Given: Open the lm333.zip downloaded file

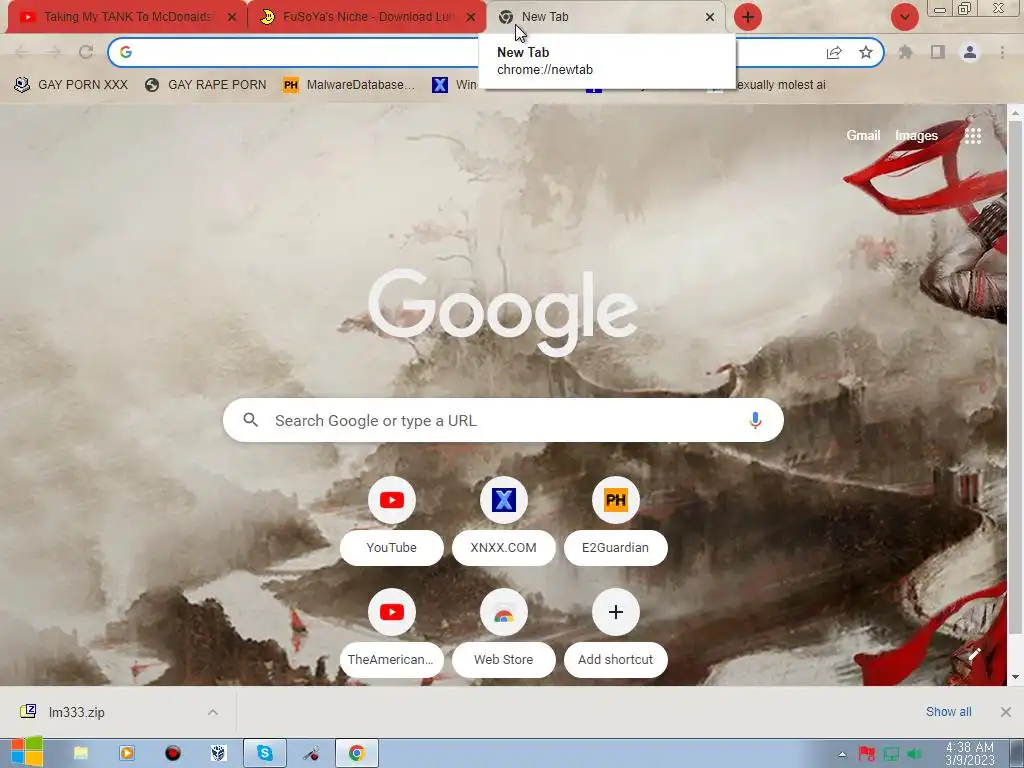Looking at the screenshot, I should click(76, 712).
